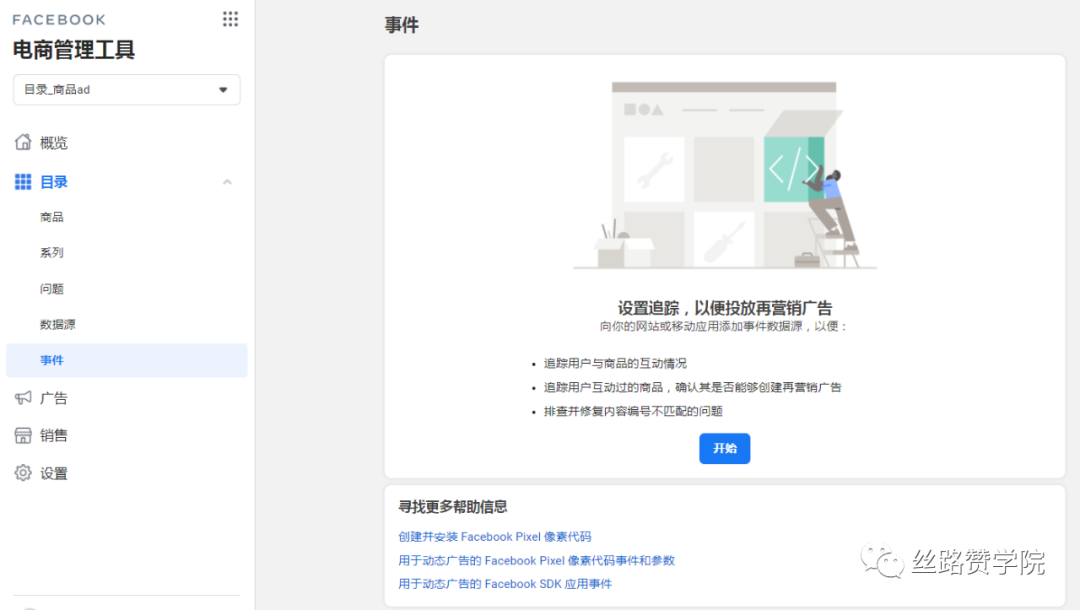Click the blue 开始 button

point(724,448)
